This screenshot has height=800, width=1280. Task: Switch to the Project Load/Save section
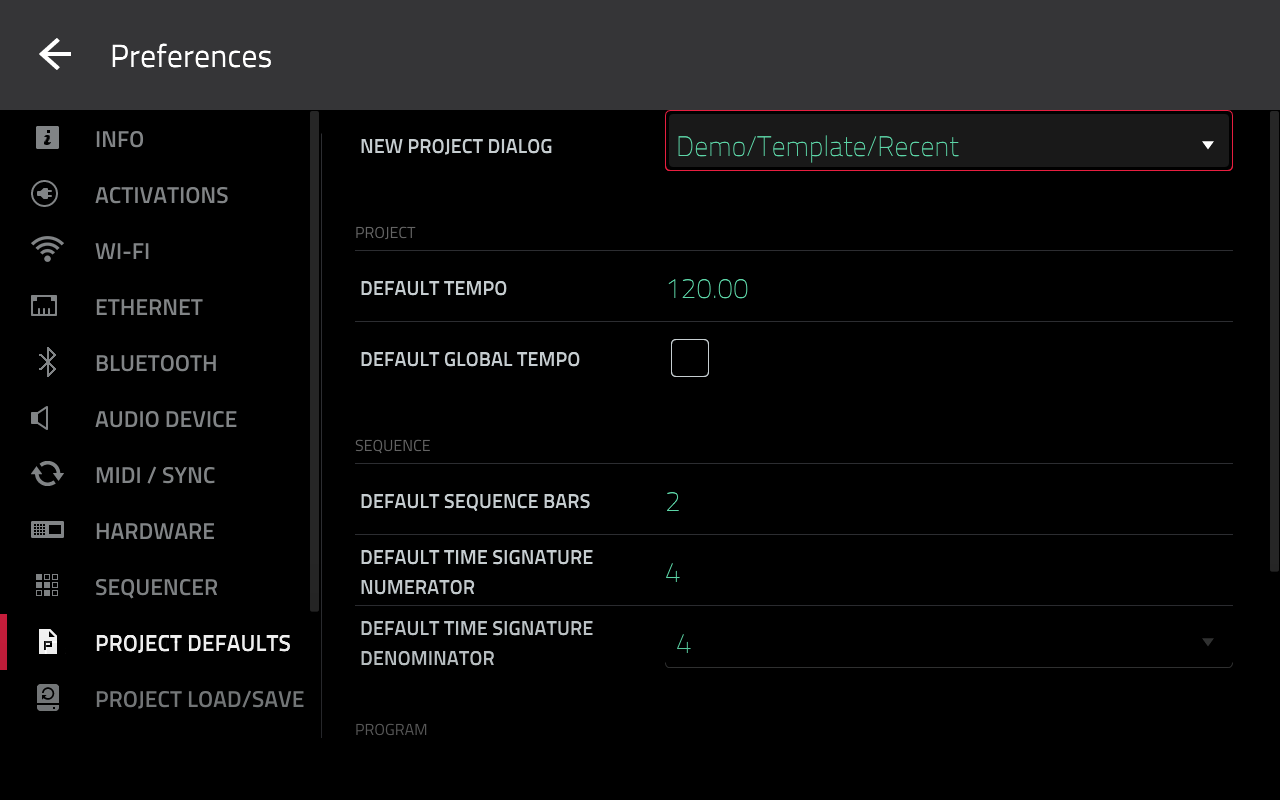(199, 699)
